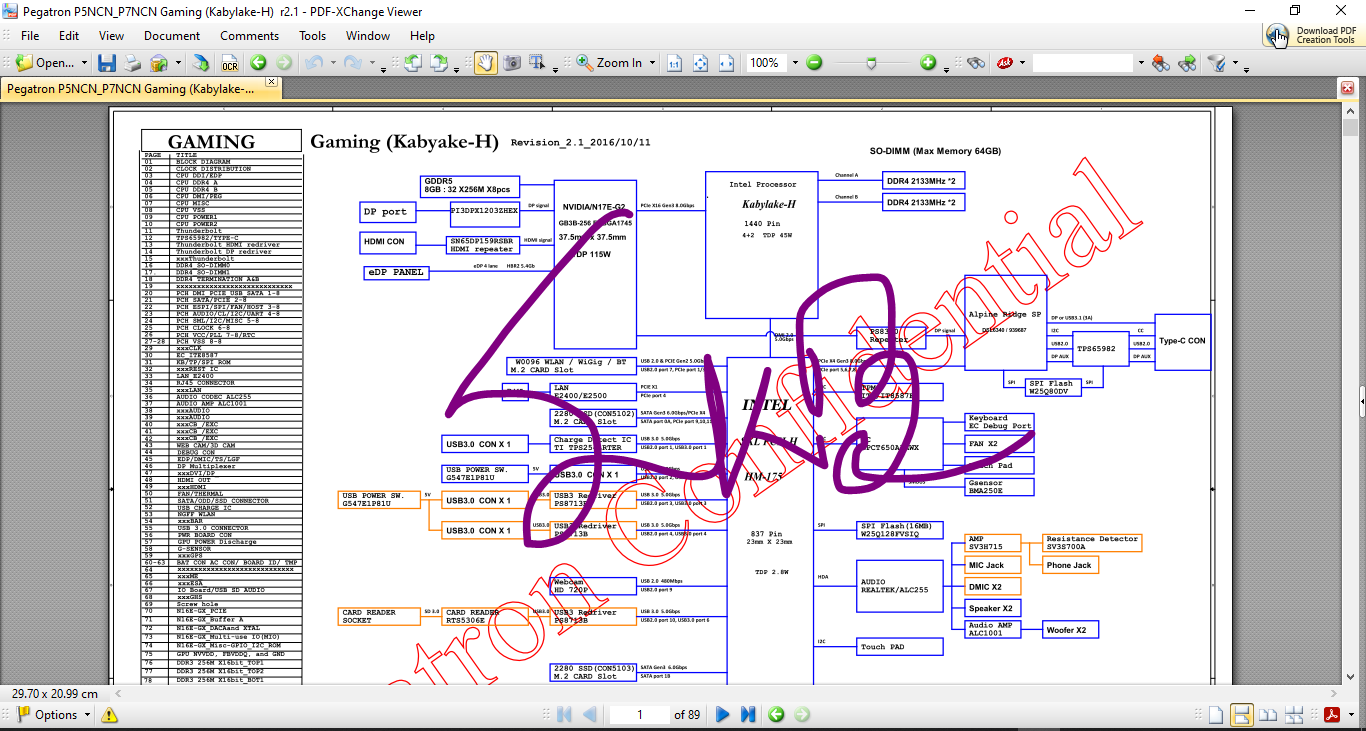The height and width of the screenshot is (731, 1366).
Task: Click the search options funnel icon
Action: click(1216, 62)
